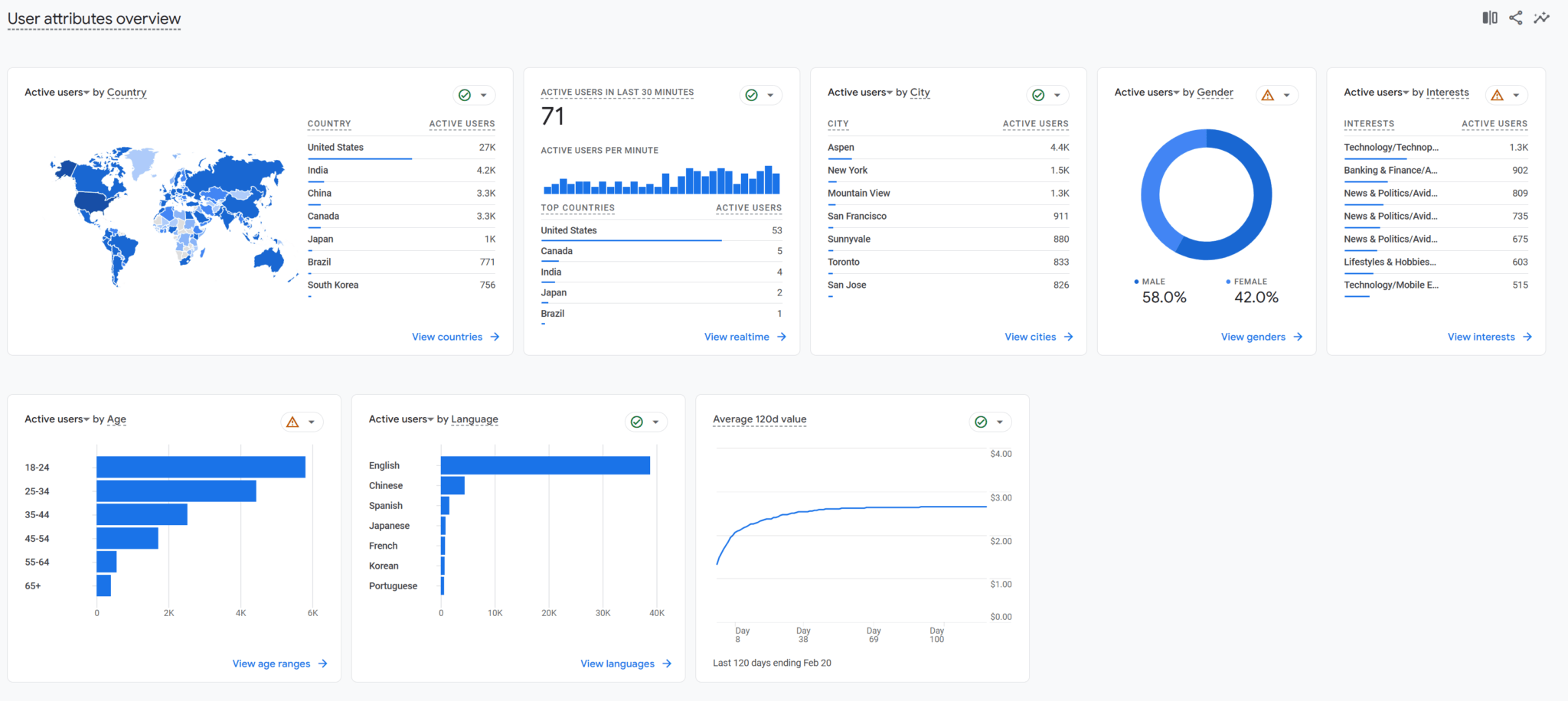
Task: Click the warning icon on Gender card
Action: [x=1267, y=95]
